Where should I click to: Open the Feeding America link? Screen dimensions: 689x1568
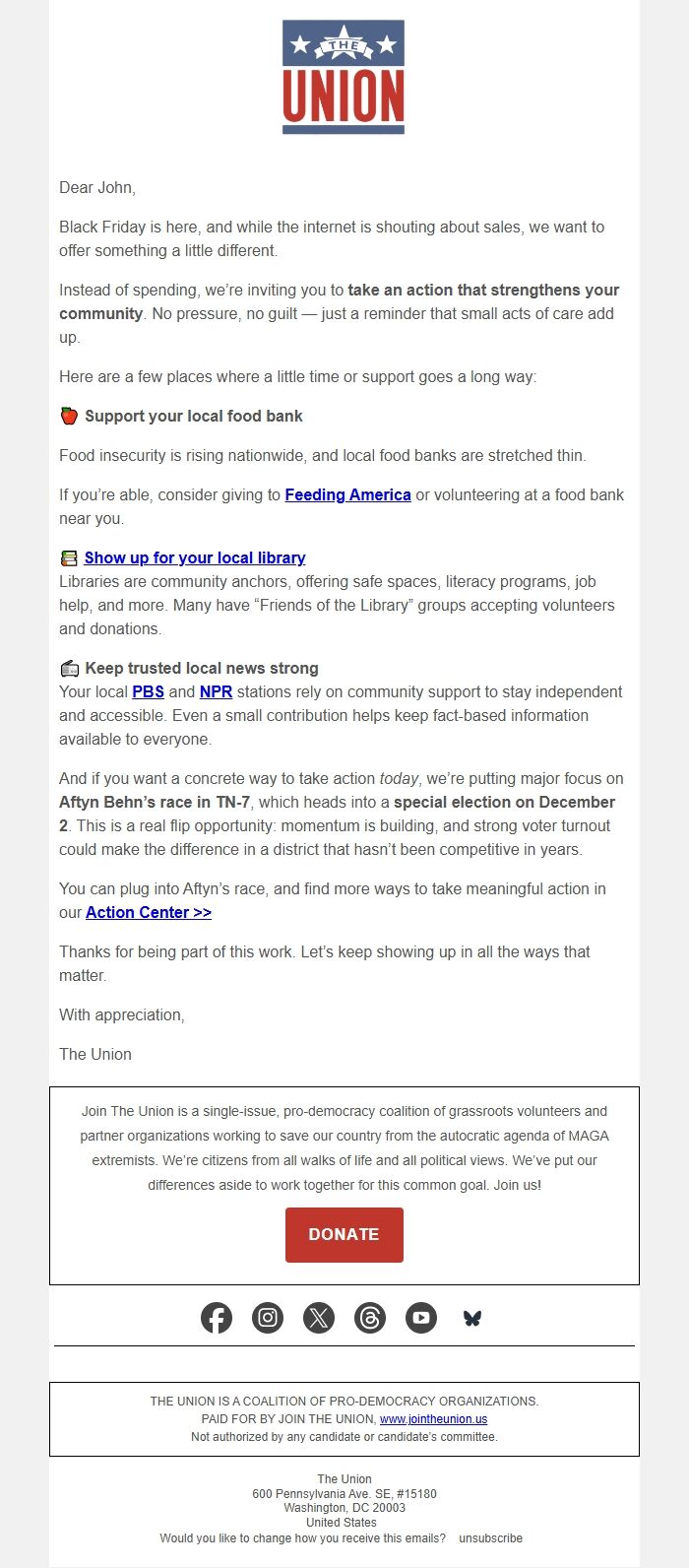click(346, 494)
